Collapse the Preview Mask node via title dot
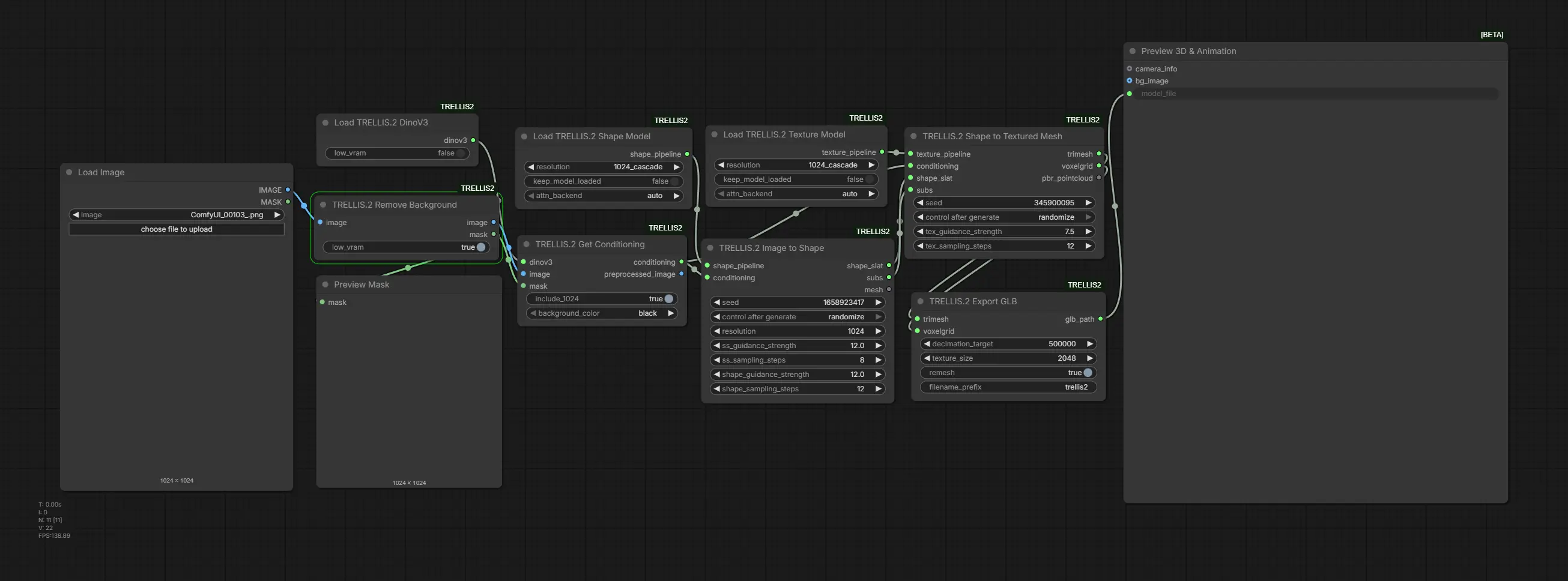1568x581 pixels. pyautogui.click(x=325, y=284)
